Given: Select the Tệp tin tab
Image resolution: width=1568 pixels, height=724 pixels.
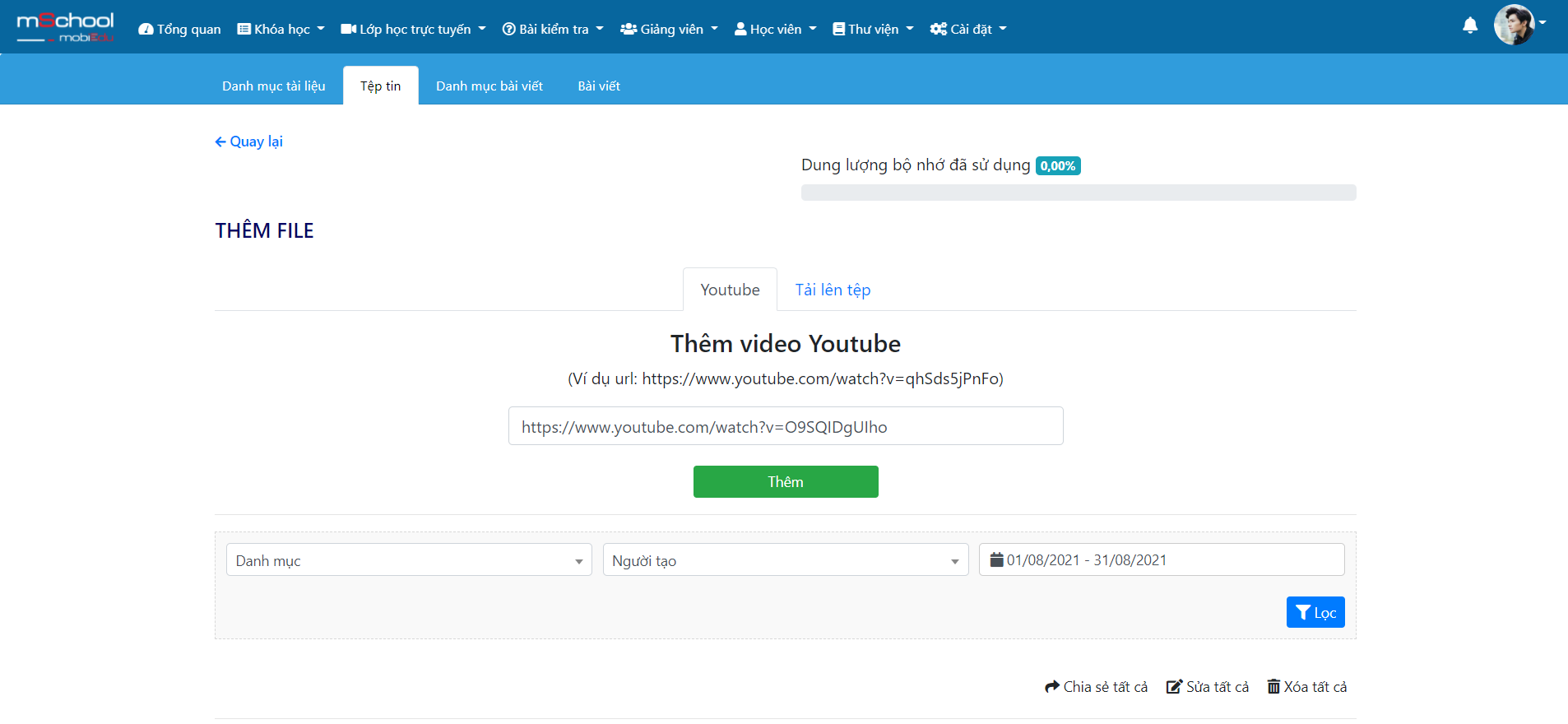Looking at the screenshot, I should 381,86.
